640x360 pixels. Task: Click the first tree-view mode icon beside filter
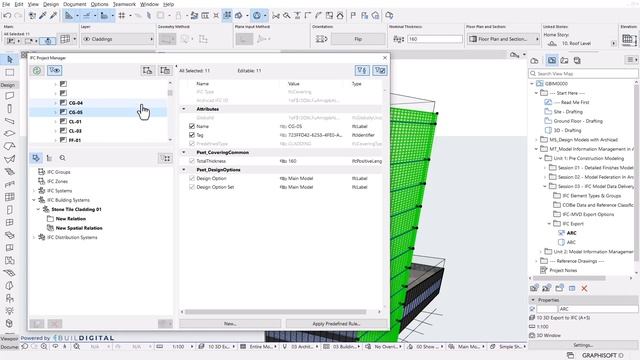coord(147,70)
